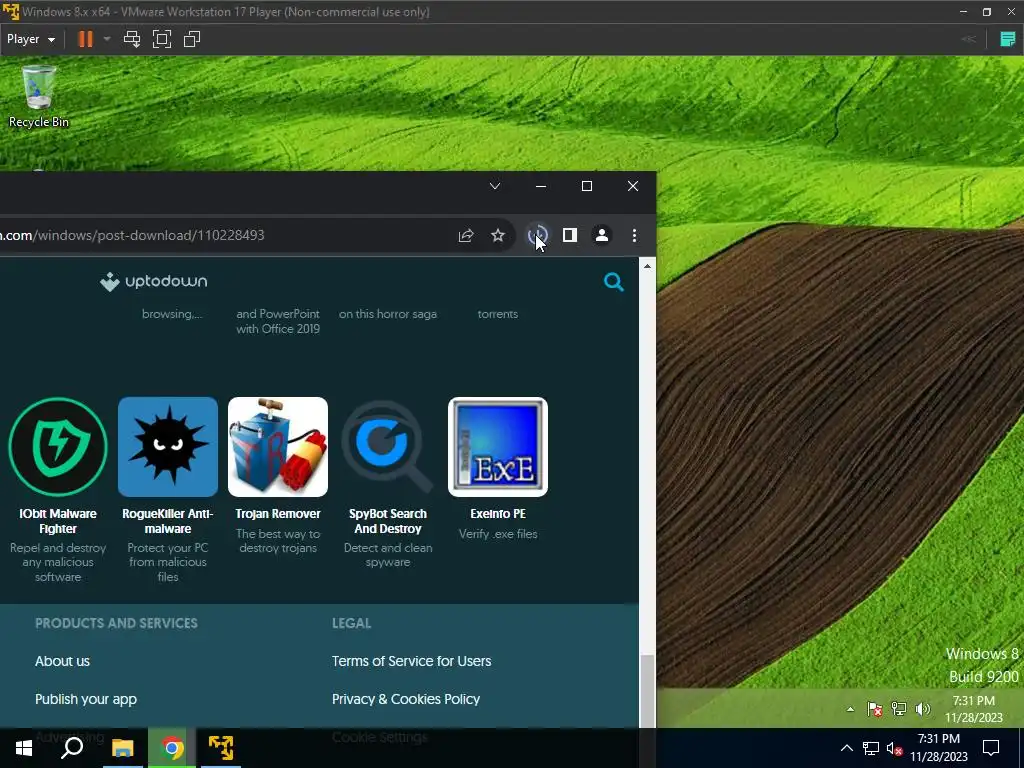The height and width of the screenshot is (768, 1024).
Task: Show hidden icons in guest VM tray
Action: 850,709
